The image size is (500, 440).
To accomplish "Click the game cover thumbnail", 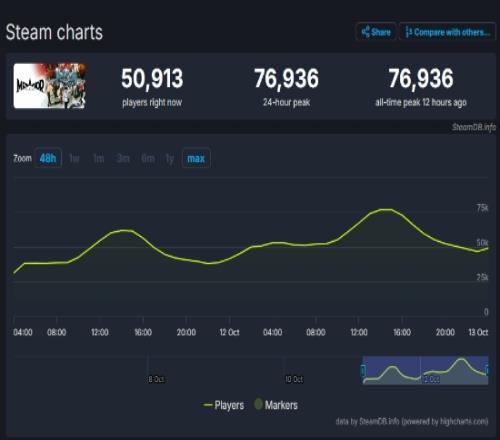I will click(x=50, y=86).
